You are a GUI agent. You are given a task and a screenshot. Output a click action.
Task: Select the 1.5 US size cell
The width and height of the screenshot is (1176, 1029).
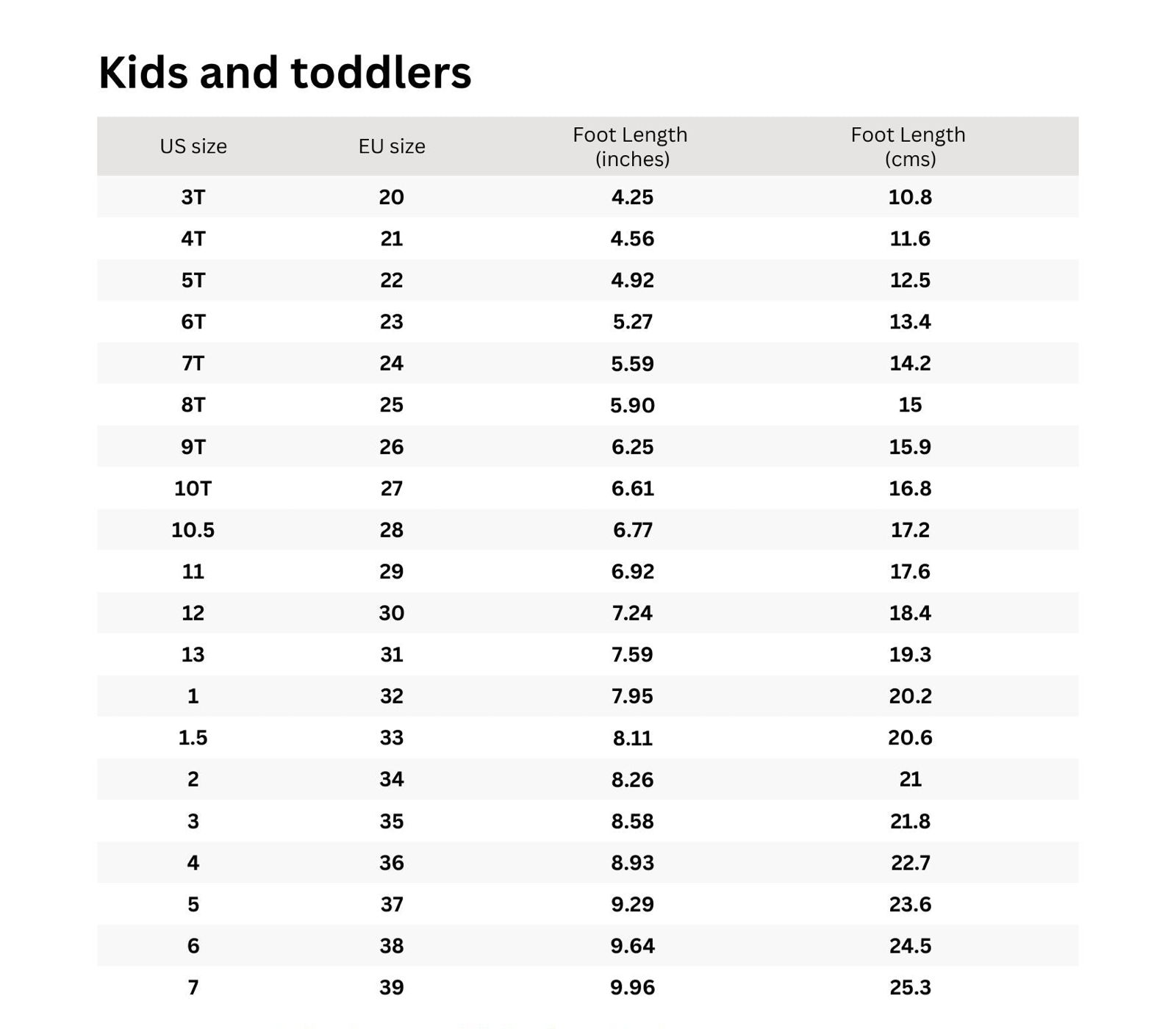point(193,737)
